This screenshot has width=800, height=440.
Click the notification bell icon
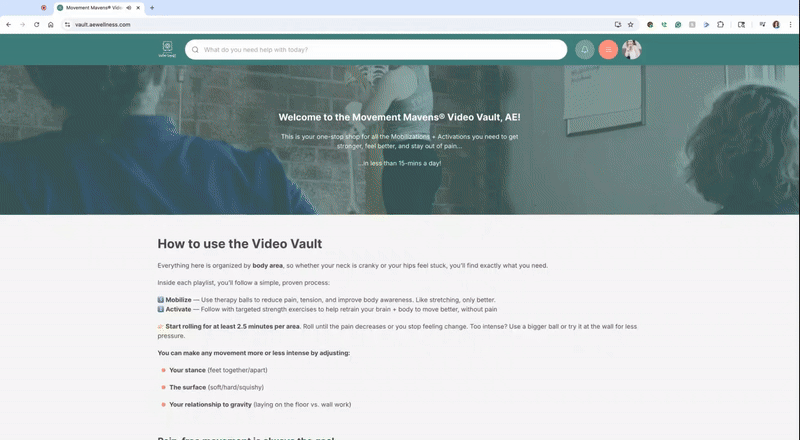(x=585, y=50)
